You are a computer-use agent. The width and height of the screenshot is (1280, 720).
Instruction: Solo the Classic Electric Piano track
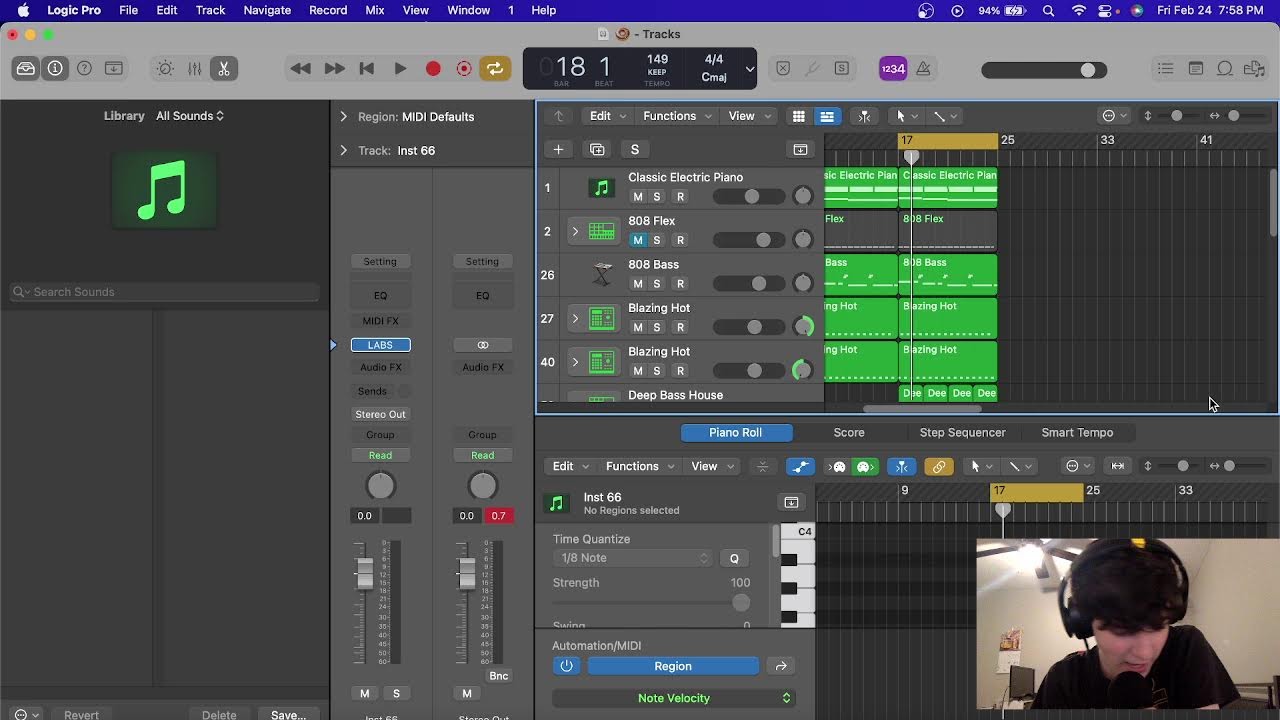pyautogui.click(x=657, y=197)
